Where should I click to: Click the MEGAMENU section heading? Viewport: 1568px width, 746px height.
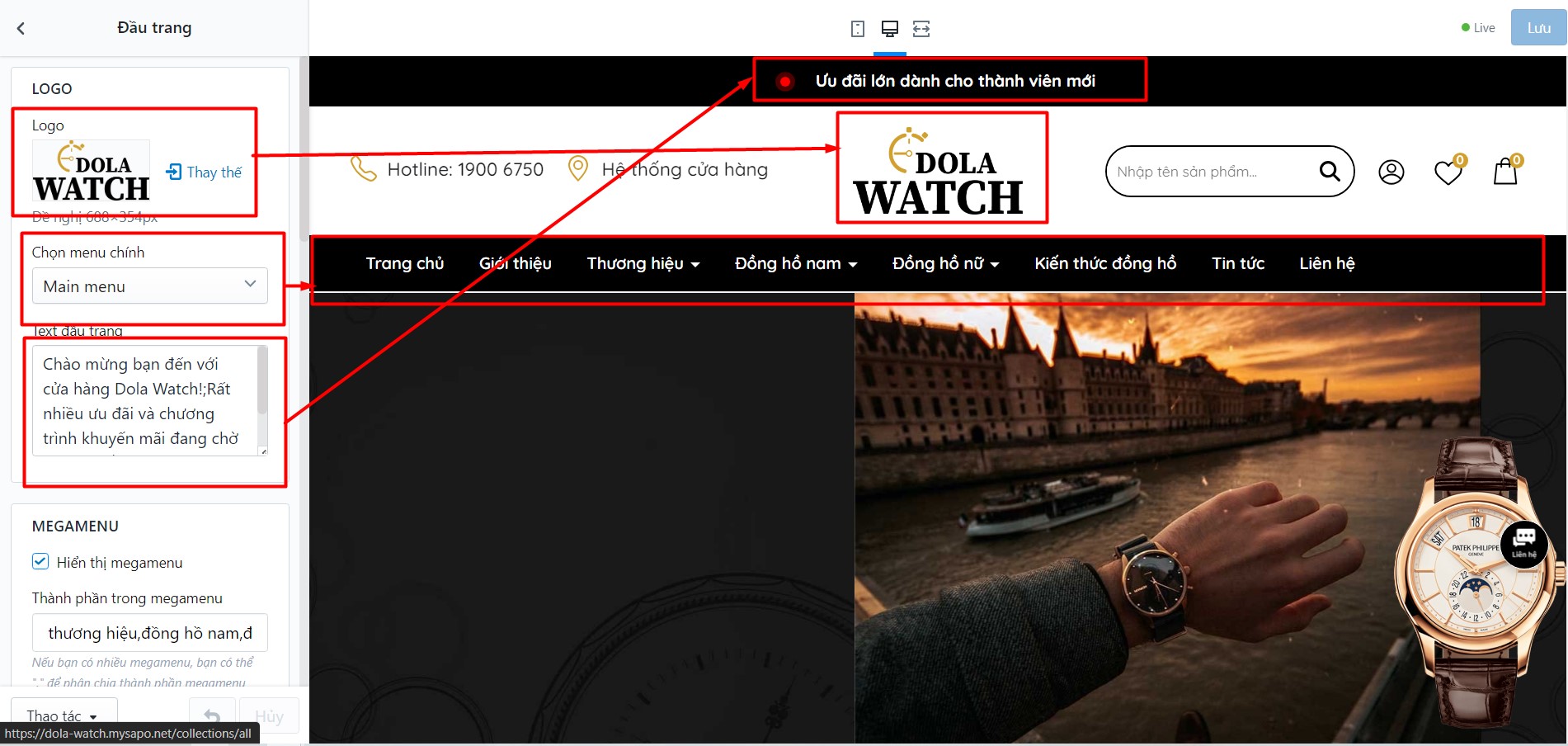click(x=75, y=526)
